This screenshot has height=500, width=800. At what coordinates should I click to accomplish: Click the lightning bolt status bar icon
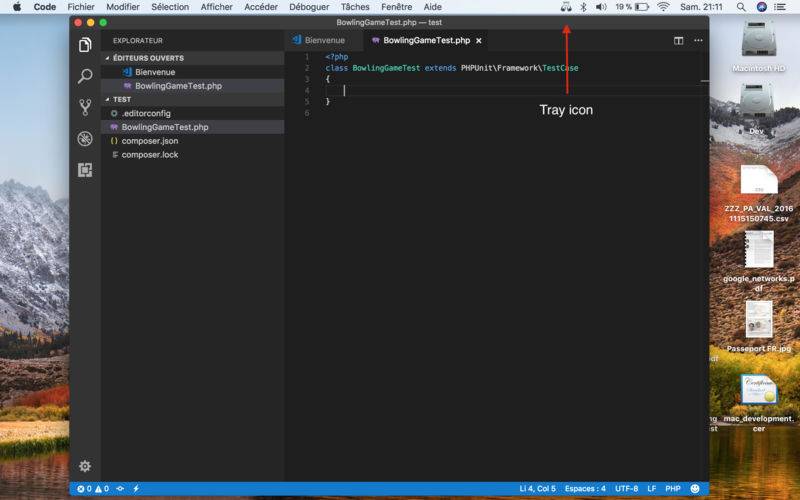point(136,489)
